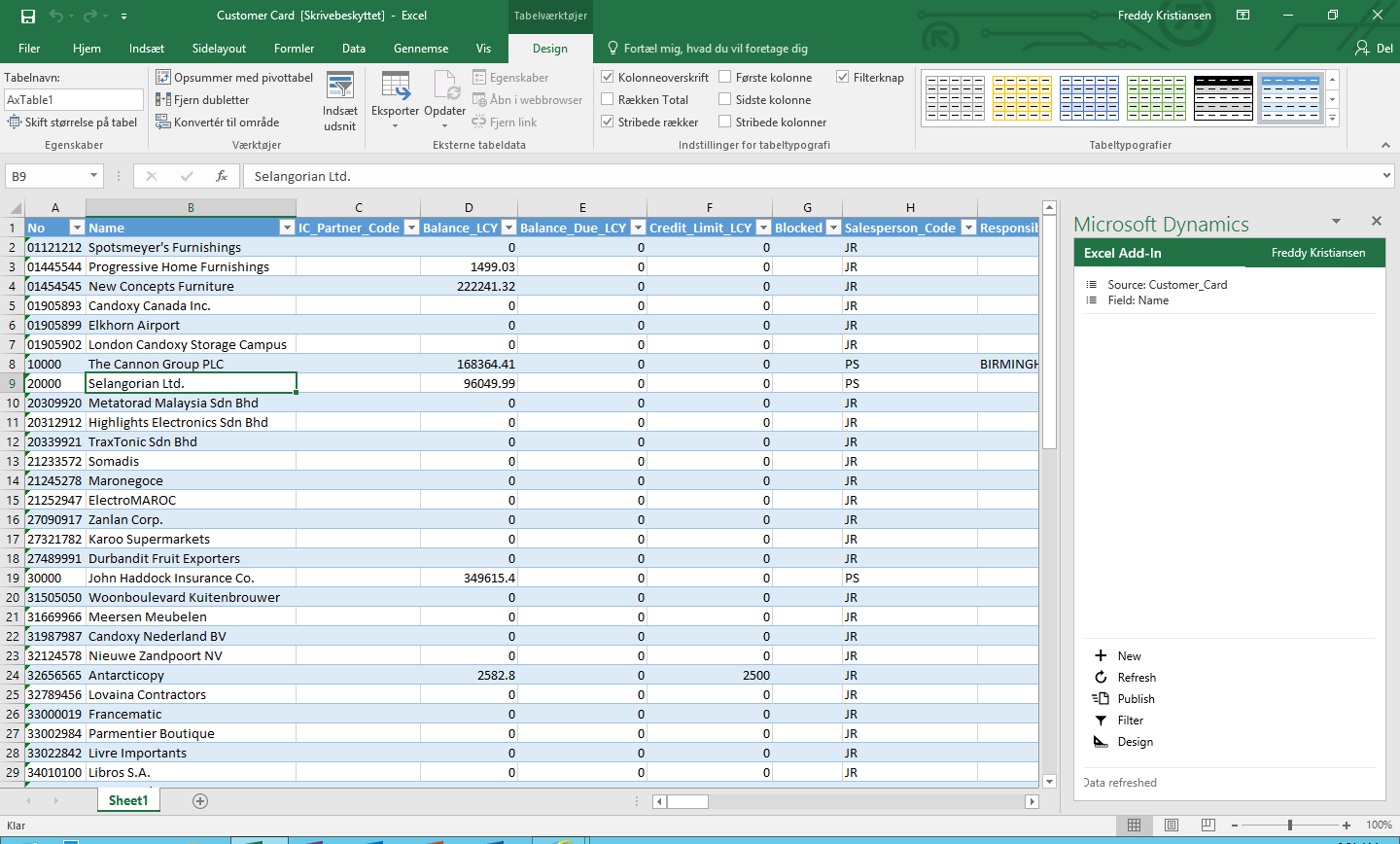The width and height of the screenshot is (1400, 844).
Task: Click Refresh in Dynamics add-in pane
Action: (x=1136, y=678)
